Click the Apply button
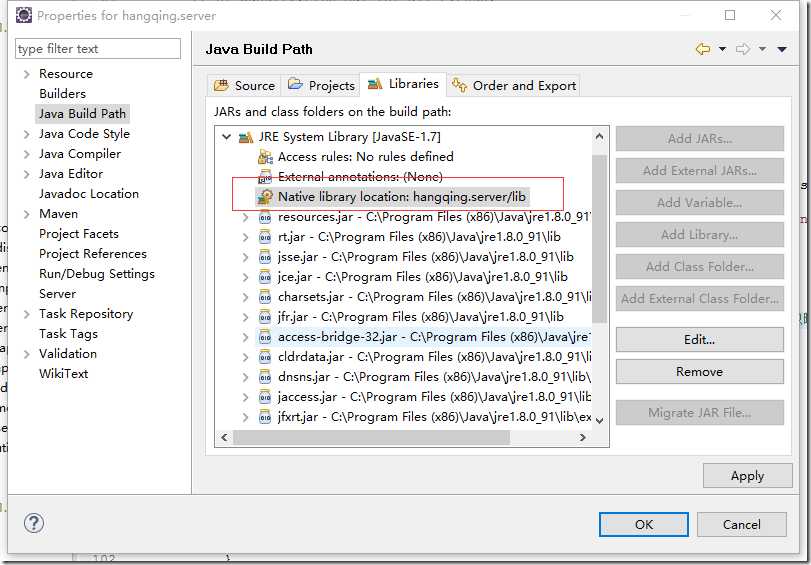Viewport: 811px width, 565px height. click(x=747, y=475)
